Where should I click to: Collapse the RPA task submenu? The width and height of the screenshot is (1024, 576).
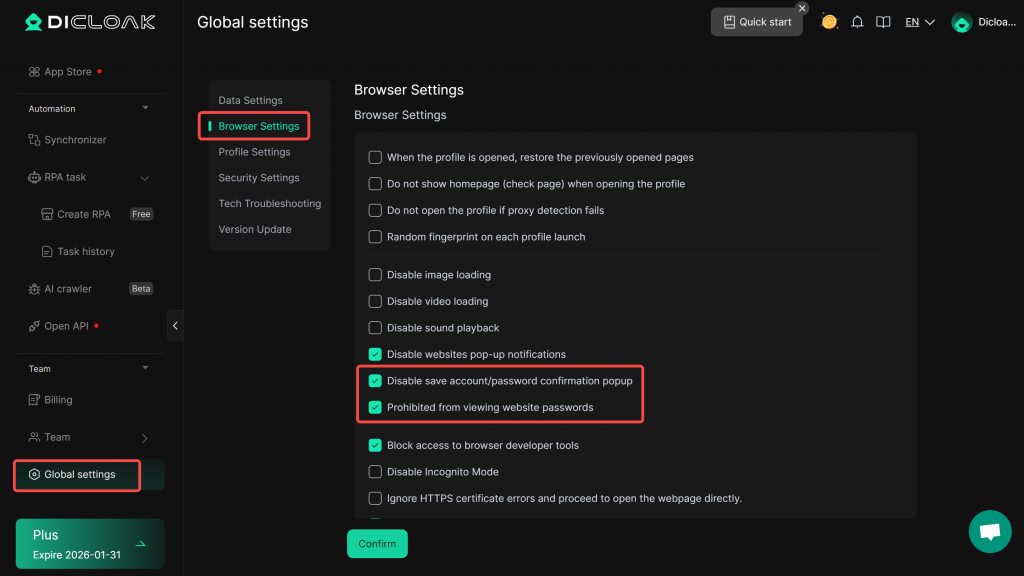(x=144, y=178)
